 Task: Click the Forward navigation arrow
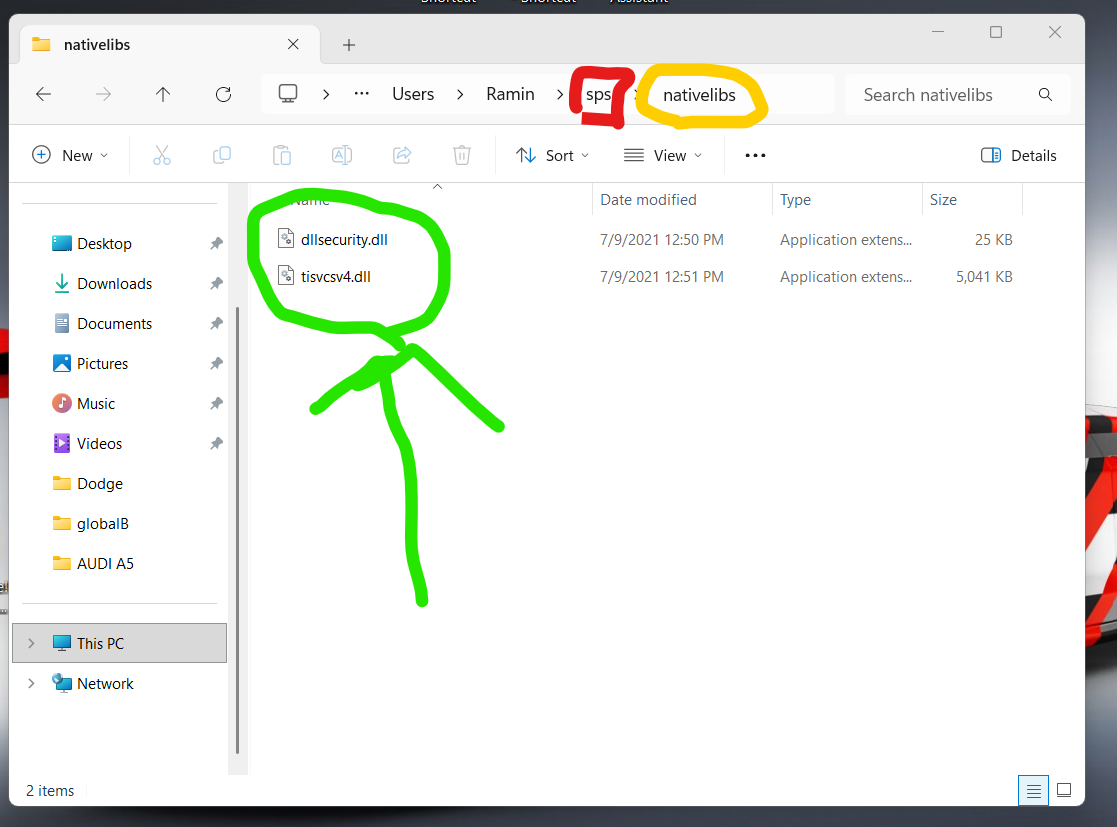(x=103, y=94)
